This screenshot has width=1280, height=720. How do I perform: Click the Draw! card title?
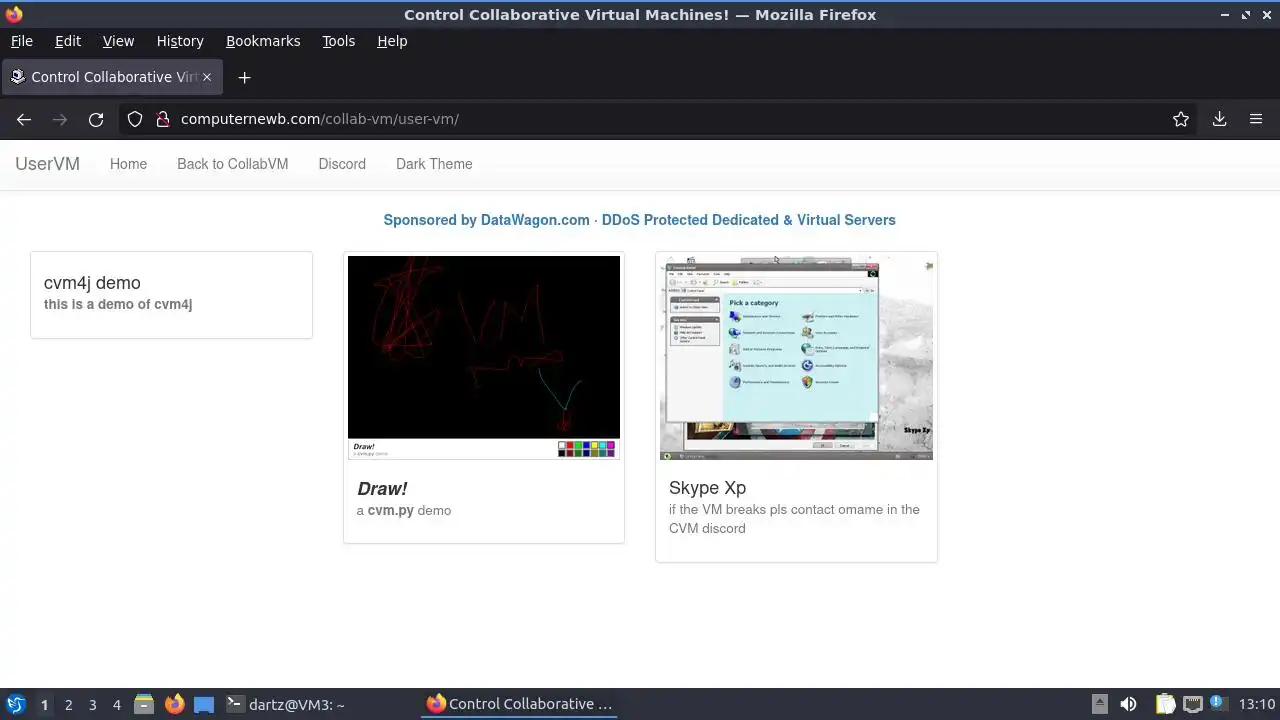(382, 489)
